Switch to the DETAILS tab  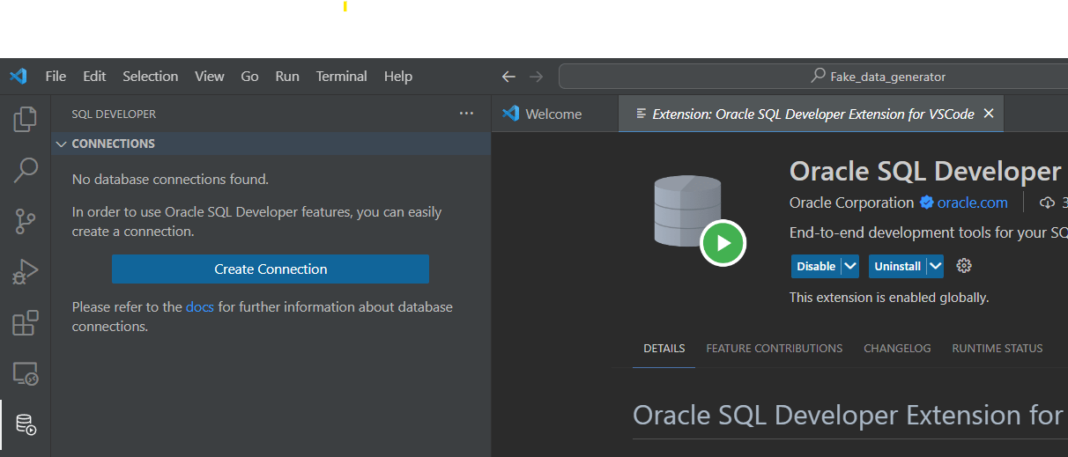(x=664, y=348)
